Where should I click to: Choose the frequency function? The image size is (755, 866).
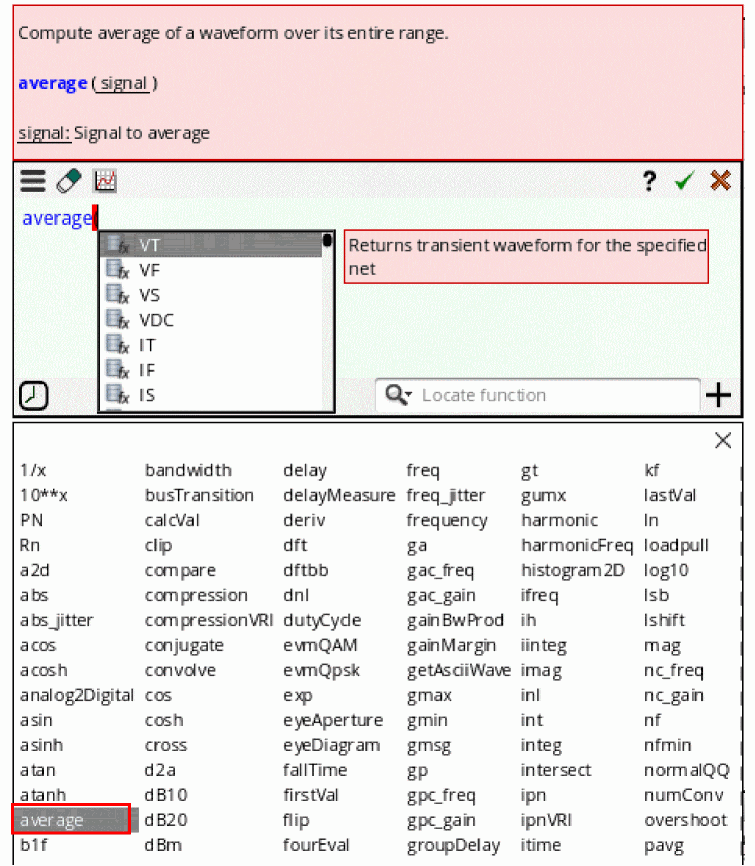(447, 520)
